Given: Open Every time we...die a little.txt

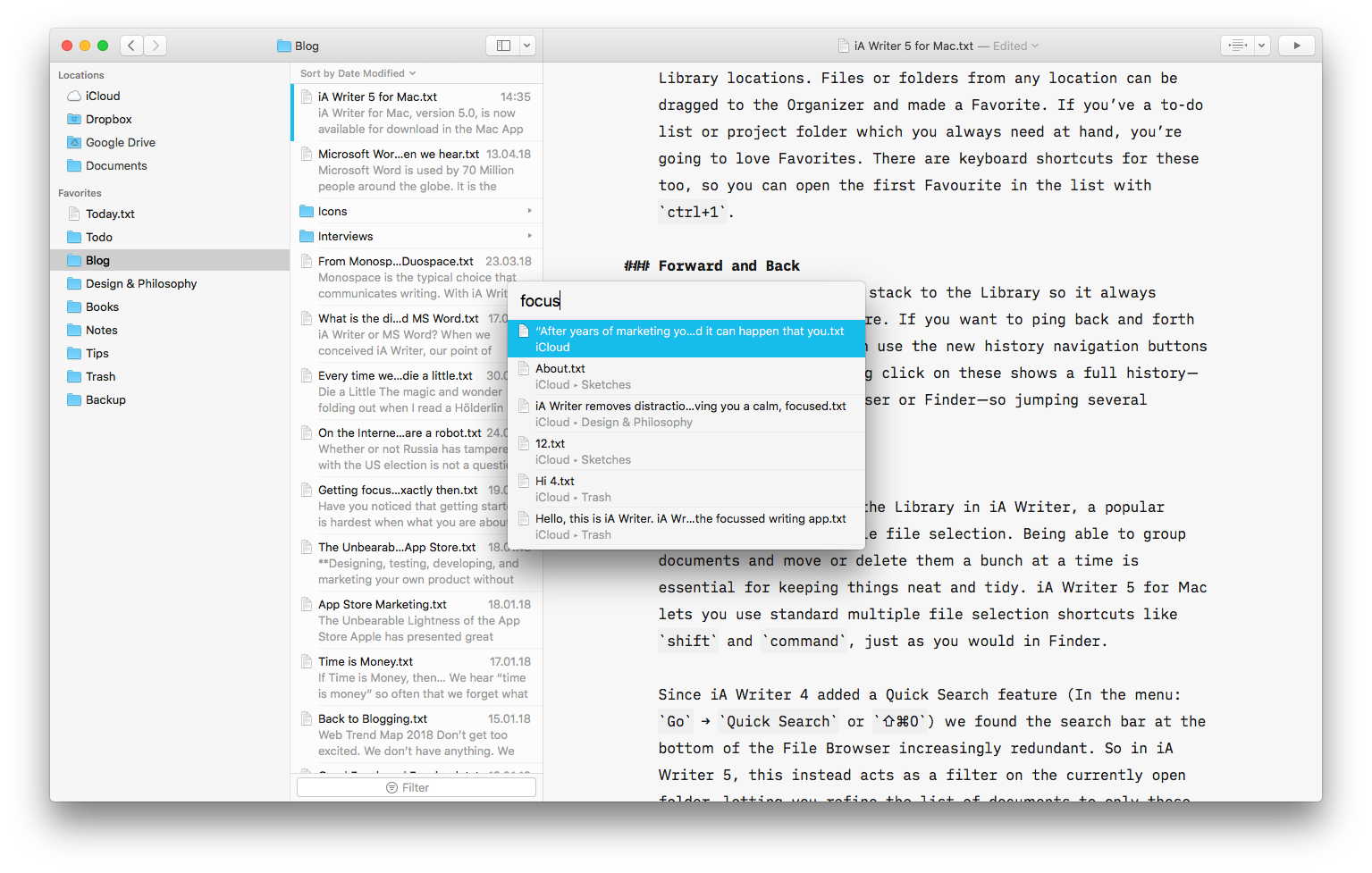Looking at the screenshot, I should click(400, 391).
